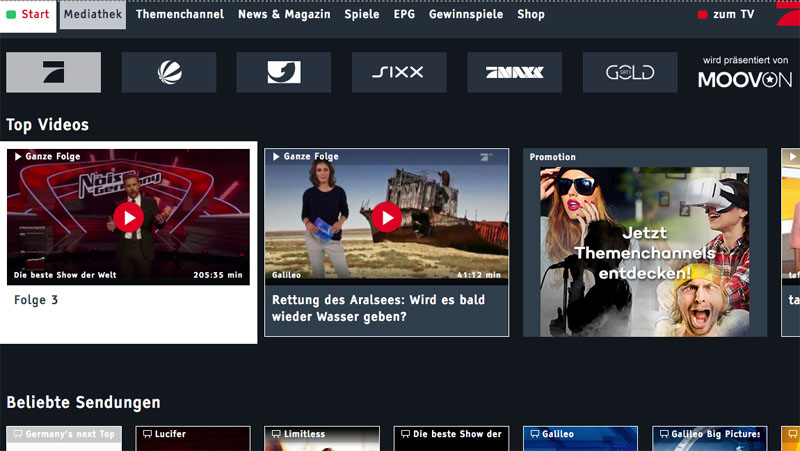Screen dimensions: 800x451
Task: Click the 'Beliebte Sendungen' heading
Action: (83, 402)
